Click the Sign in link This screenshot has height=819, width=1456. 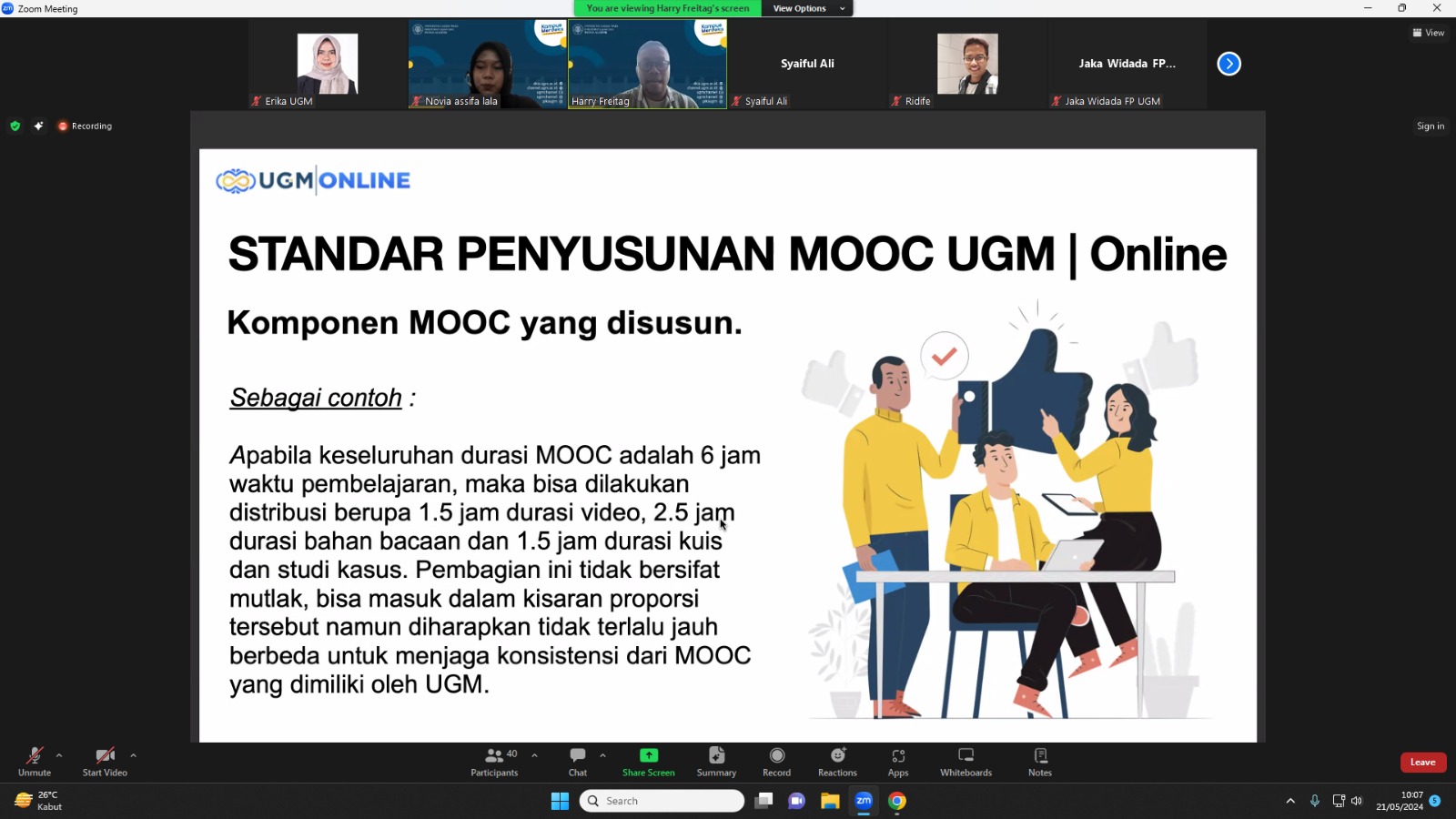1430,126
